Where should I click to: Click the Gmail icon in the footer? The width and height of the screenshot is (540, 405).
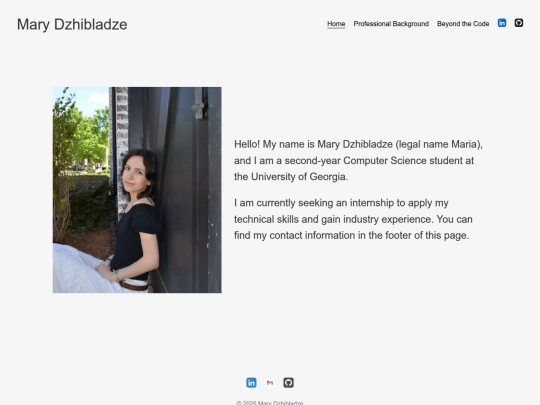click(x=270, y=383)
